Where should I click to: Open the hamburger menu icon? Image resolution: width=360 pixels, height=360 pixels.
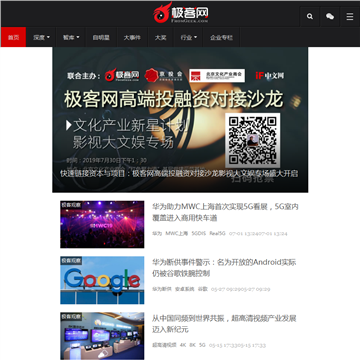tap(350, 16)
